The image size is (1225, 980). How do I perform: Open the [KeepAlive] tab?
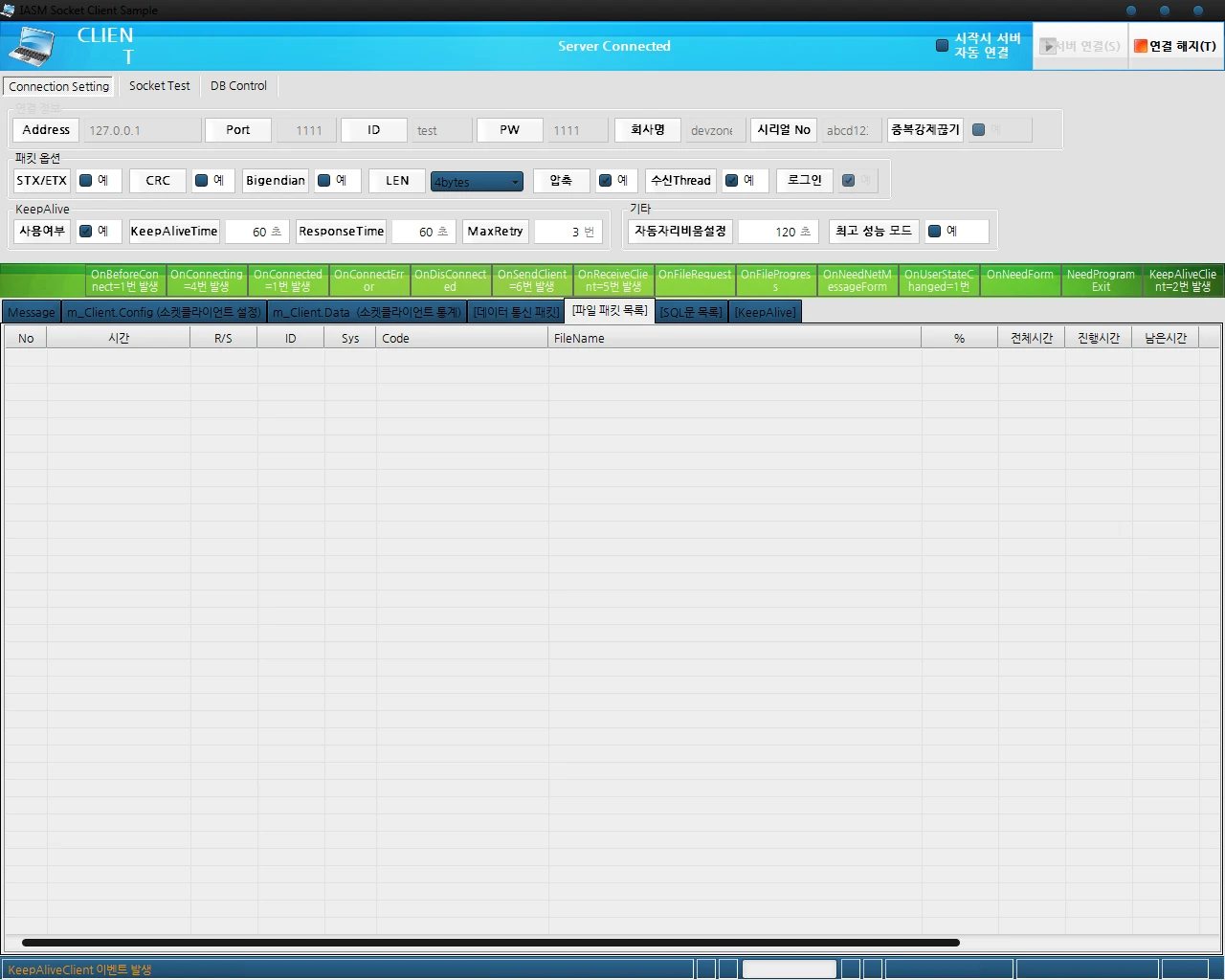click(x=765, y=312)
